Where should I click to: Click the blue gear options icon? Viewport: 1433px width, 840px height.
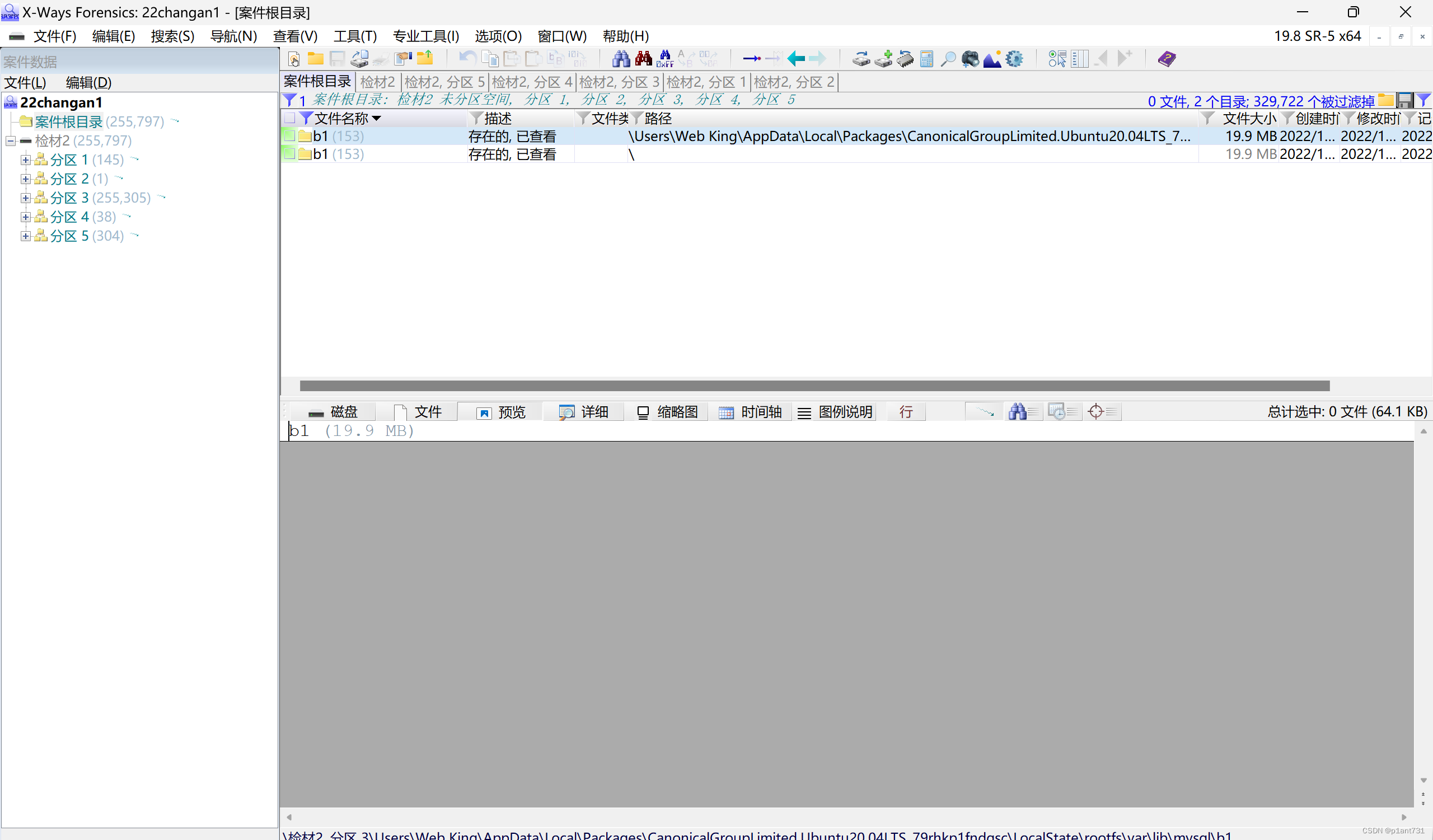1014,59
